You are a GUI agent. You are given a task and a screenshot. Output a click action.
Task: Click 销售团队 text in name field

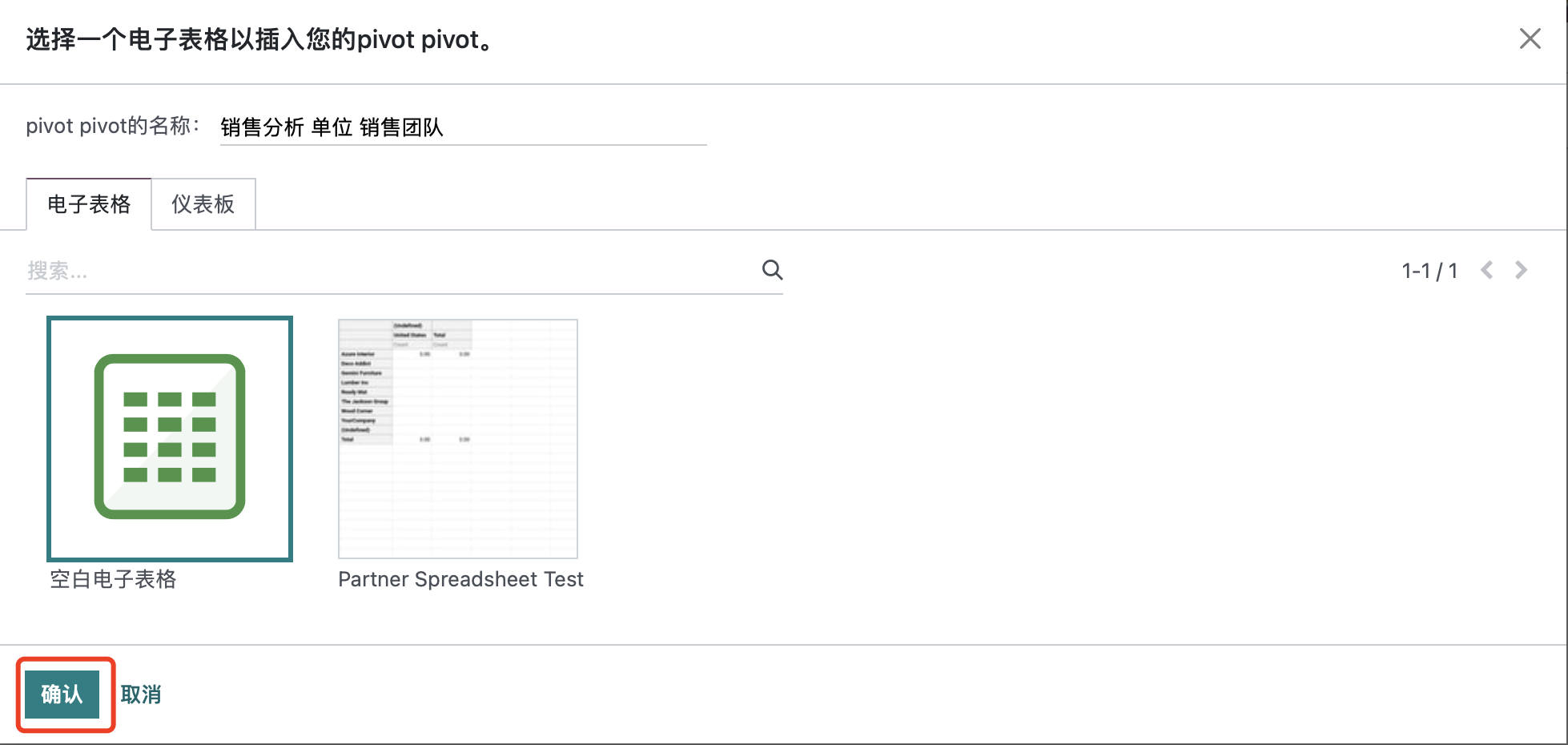click(401, 127)
